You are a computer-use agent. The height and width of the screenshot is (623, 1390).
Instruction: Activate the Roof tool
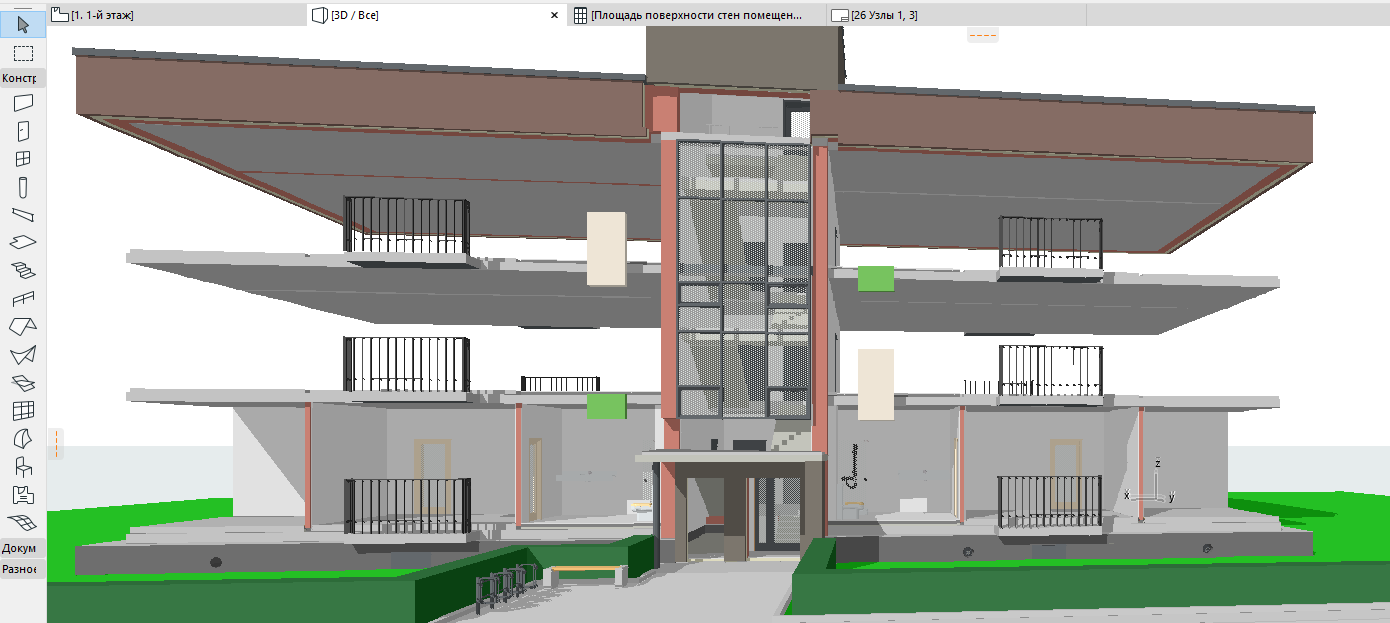[23, 326]
